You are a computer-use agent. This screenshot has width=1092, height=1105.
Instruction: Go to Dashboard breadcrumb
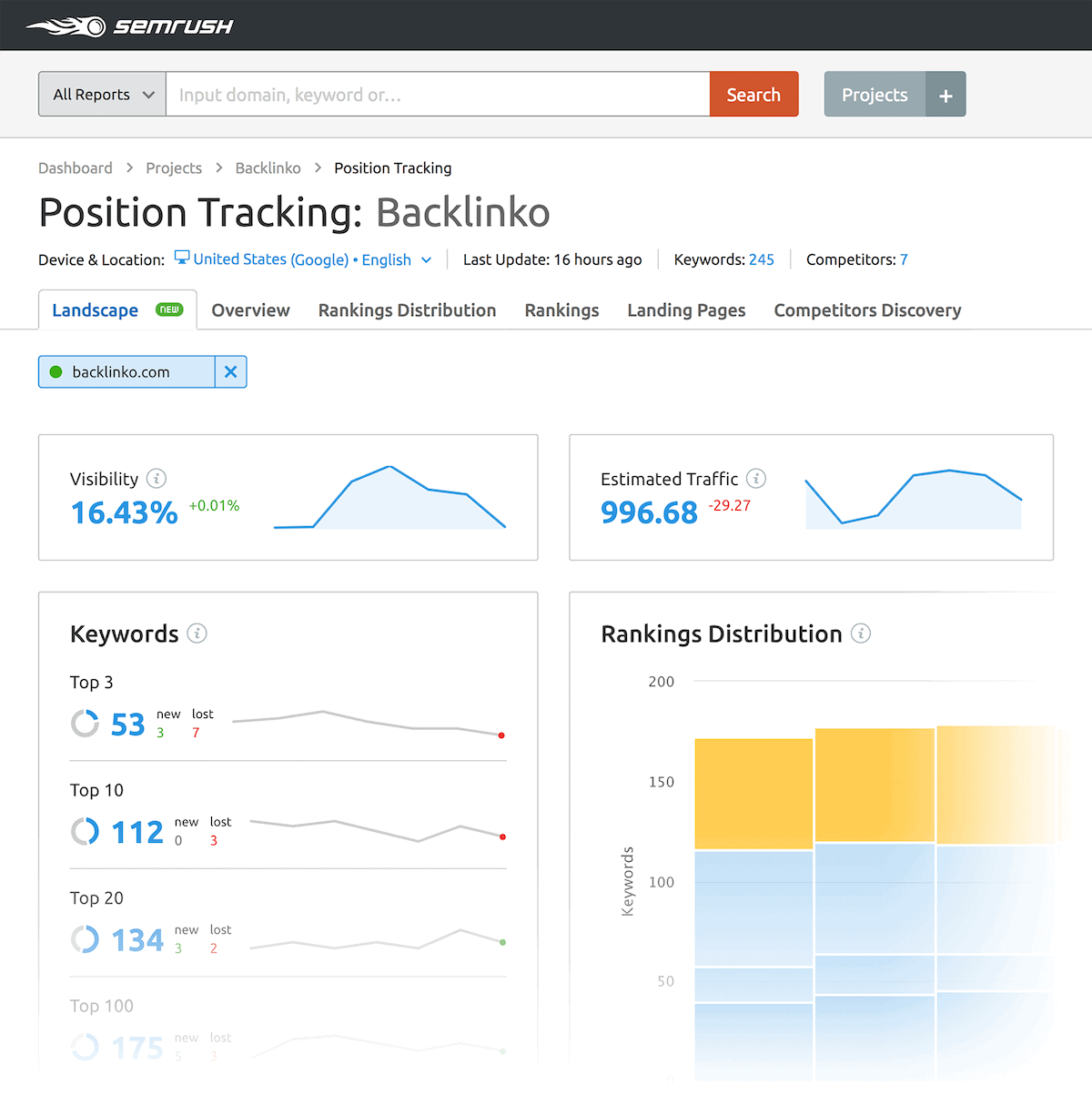pyautogui.click(x=76, y=168)
